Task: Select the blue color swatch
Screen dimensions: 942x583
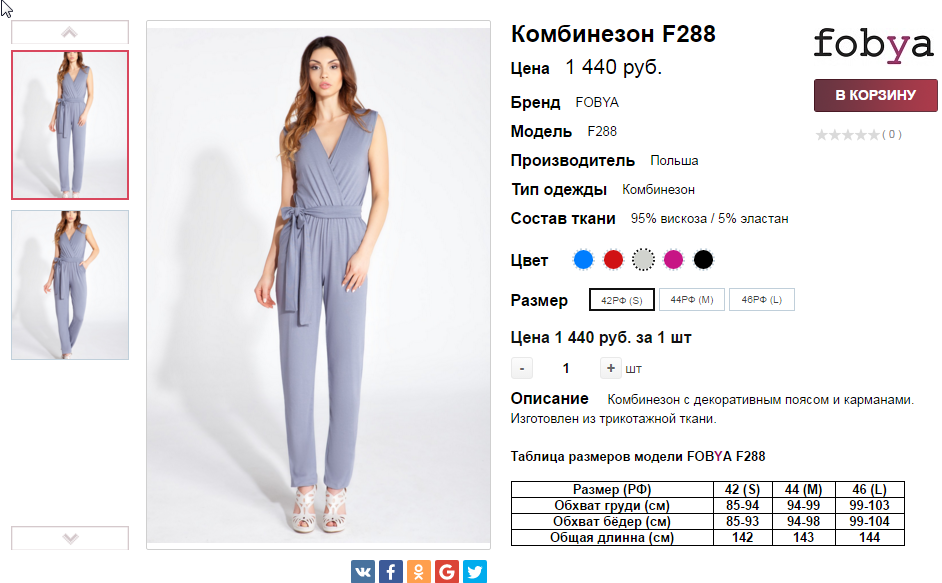Action: click(583, 260)
